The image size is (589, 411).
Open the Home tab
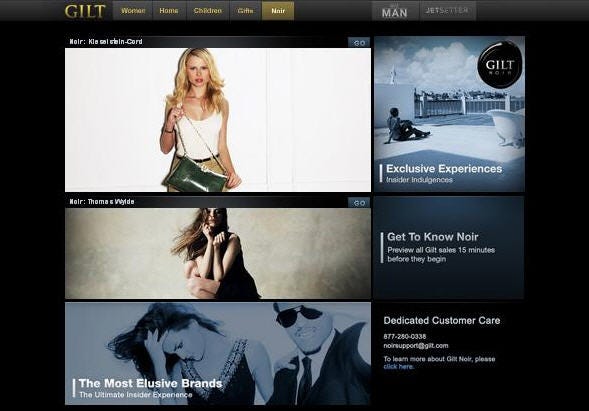169,11
